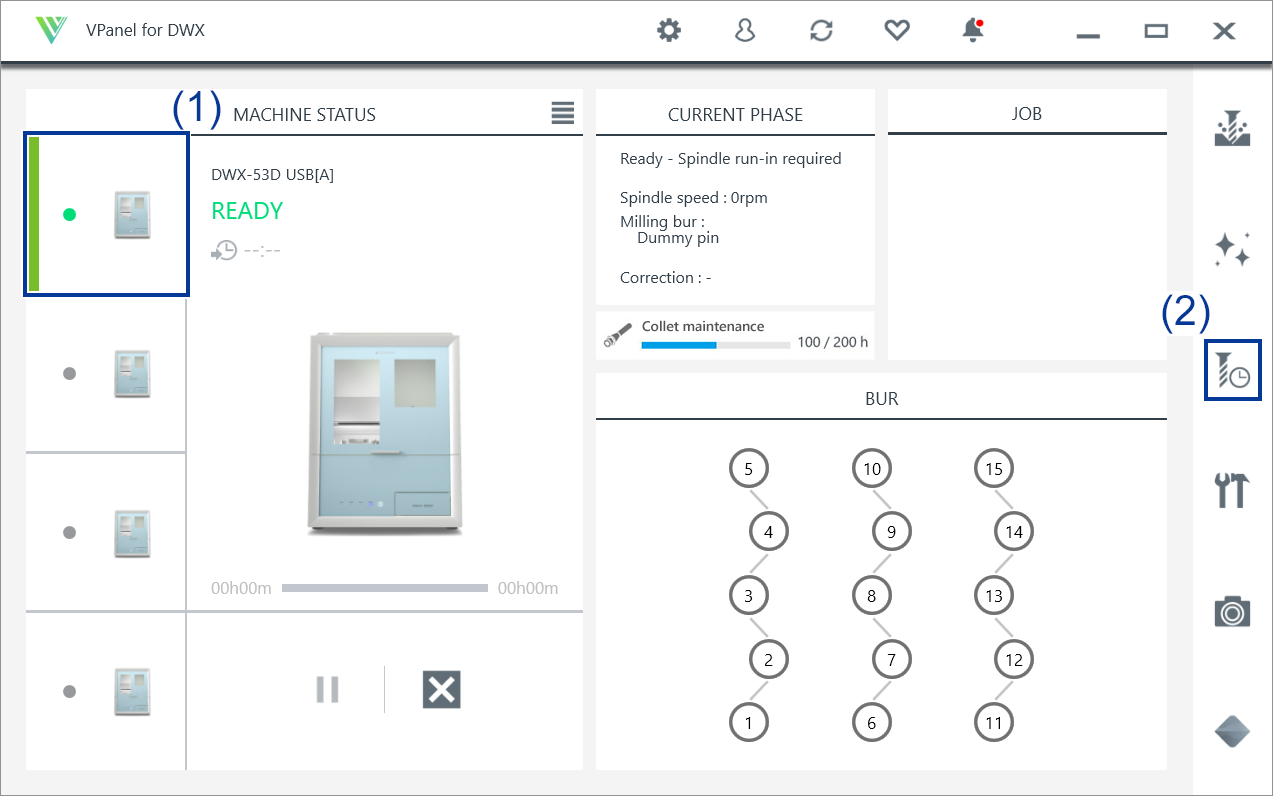Select bur slot 15
This screenshot has width=1273, height=796.
pos(994,468)
